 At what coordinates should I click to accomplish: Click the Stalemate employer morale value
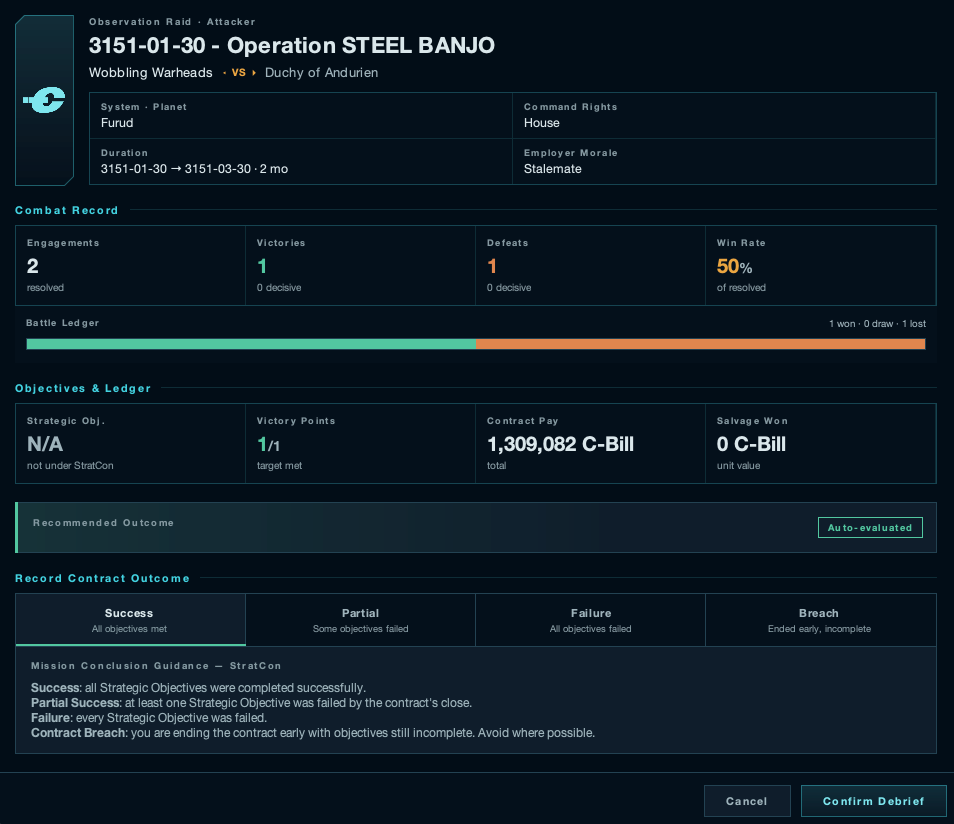(552, 169)
